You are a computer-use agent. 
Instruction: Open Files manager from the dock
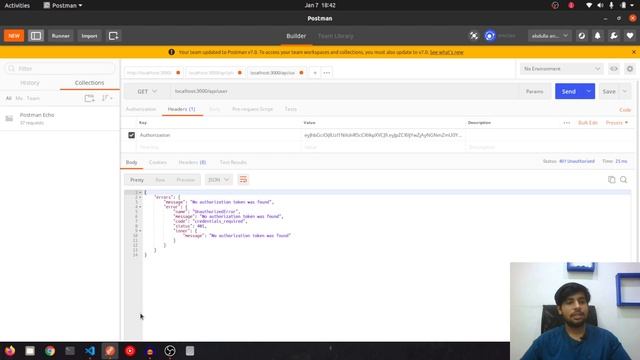30,351
